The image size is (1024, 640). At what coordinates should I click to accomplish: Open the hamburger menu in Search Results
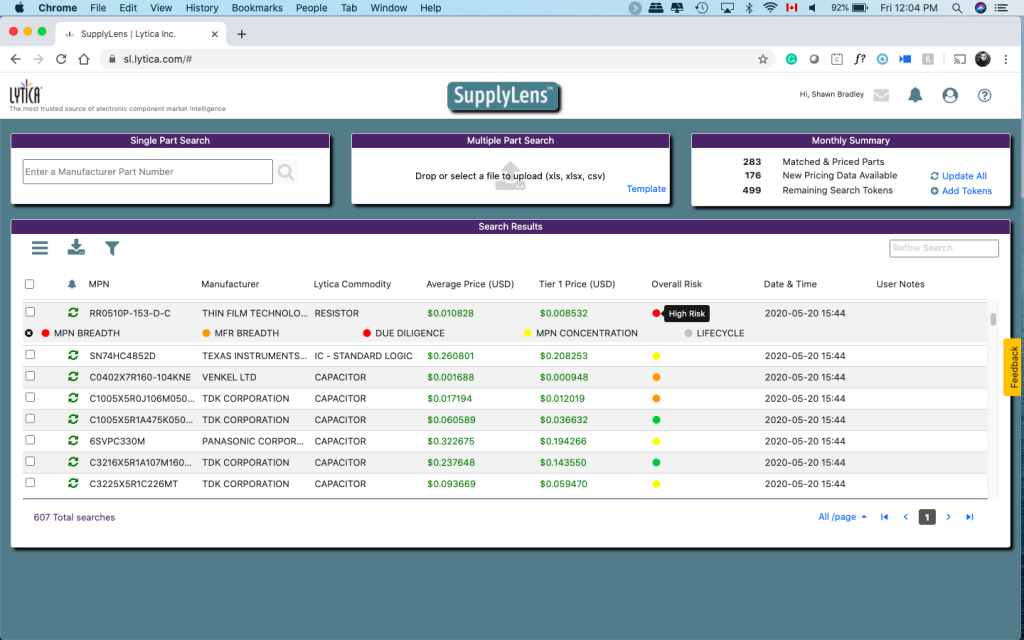point(40,248)
